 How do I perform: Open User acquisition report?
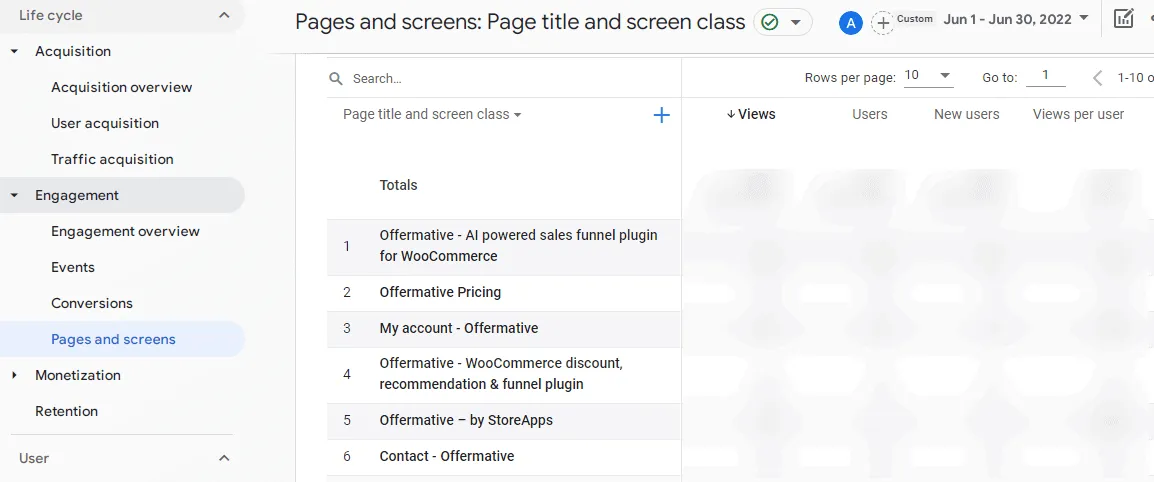105,123
